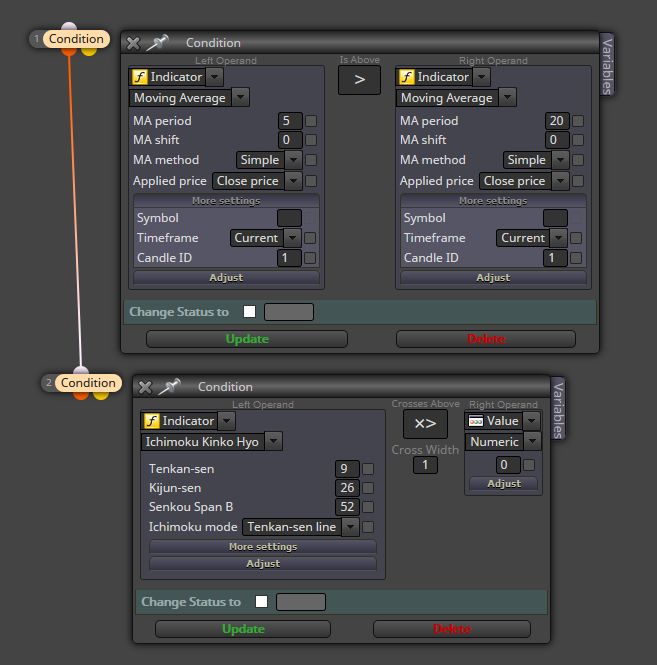Click the right MA period field showing 20
This screenshot has width=657, height=665.
[x=557, y=121]
